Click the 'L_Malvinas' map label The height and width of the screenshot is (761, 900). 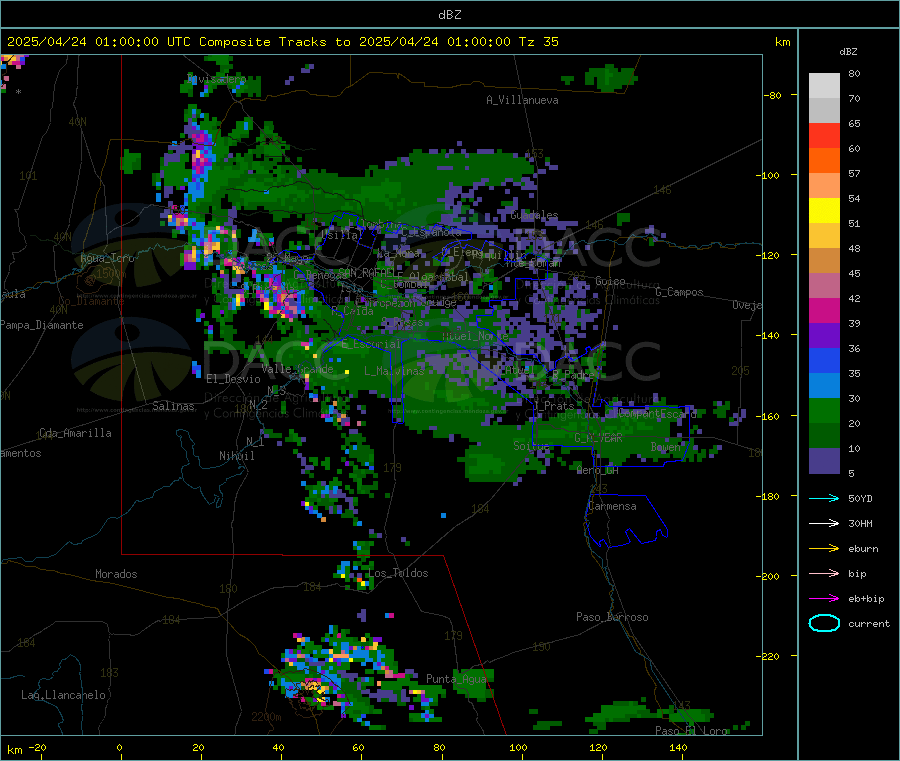(394, 371)
